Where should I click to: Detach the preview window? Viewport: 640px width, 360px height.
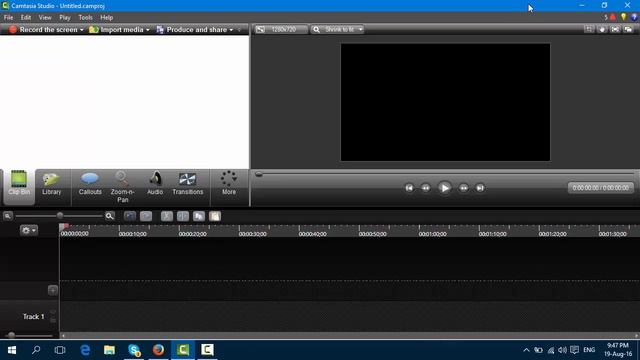(x=628, y=29)
